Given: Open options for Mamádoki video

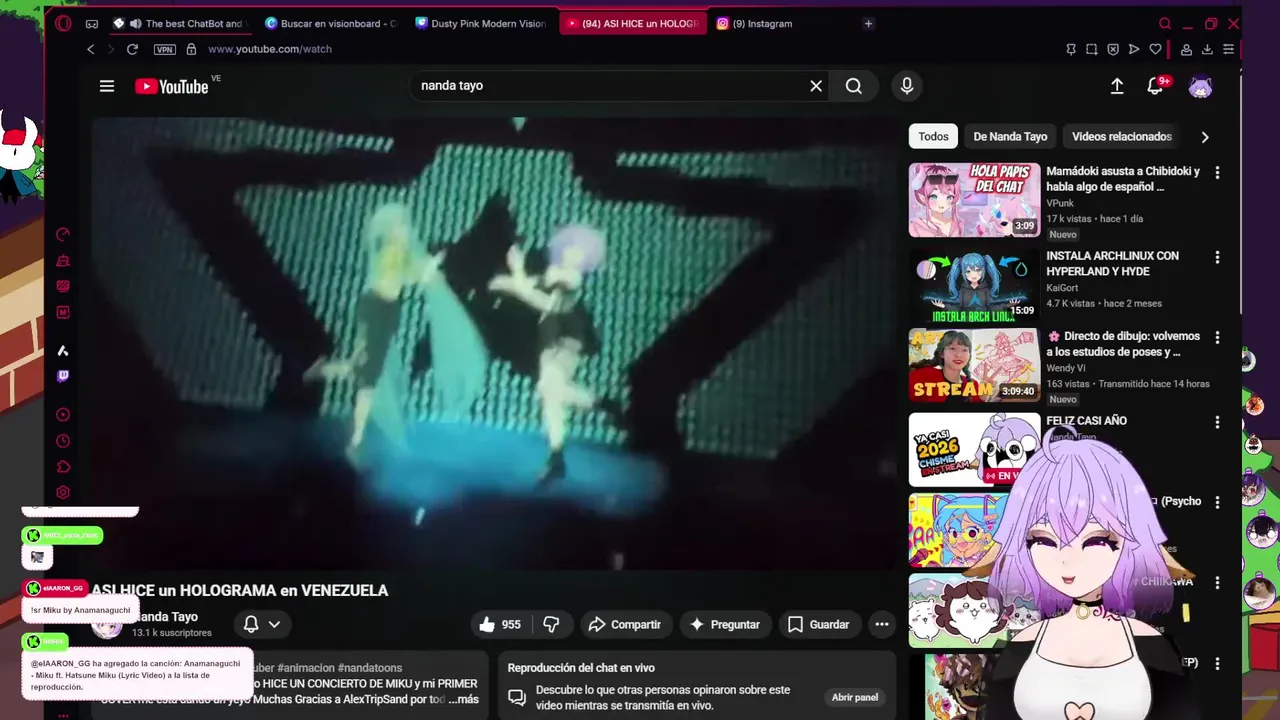Looking at the screenshot, I should (x=1217, y=173).
